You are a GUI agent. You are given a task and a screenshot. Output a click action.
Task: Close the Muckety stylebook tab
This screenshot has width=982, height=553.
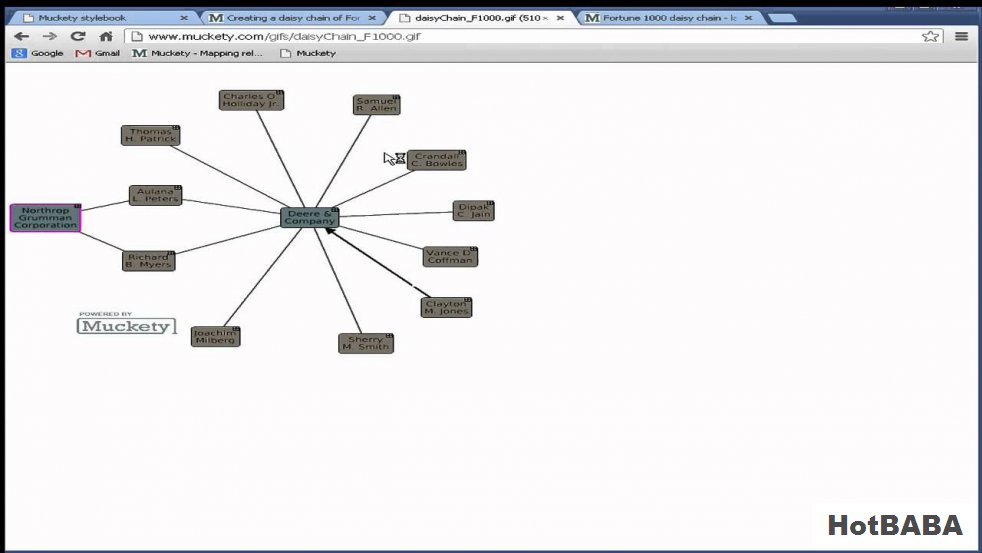184,18
